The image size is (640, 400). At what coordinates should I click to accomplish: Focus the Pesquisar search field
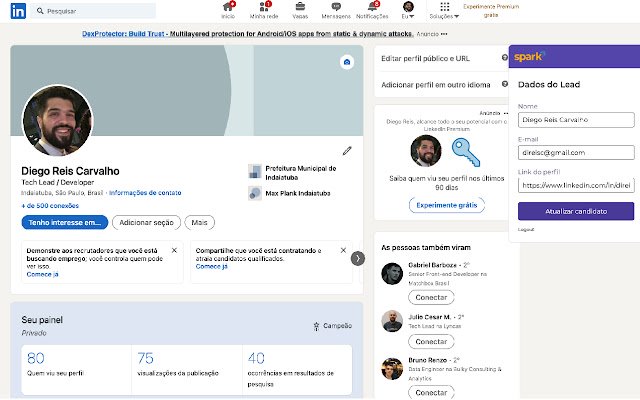point(93,11)
